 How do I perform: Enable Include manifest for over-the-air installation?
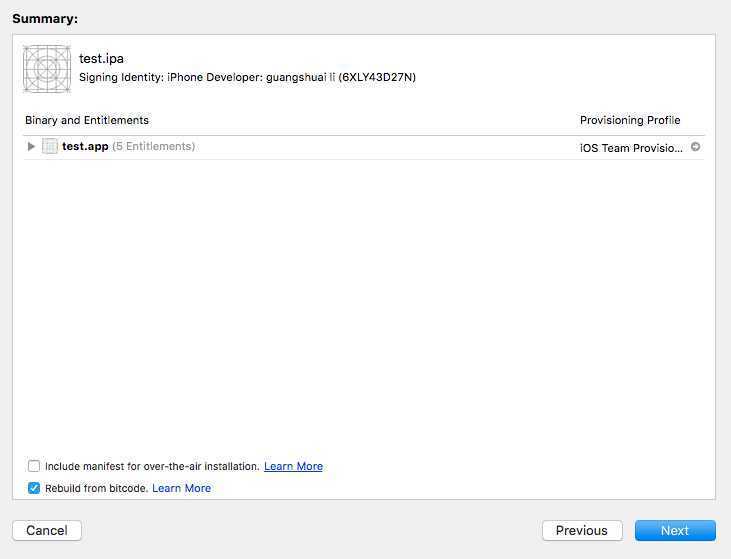click(34, 466)
